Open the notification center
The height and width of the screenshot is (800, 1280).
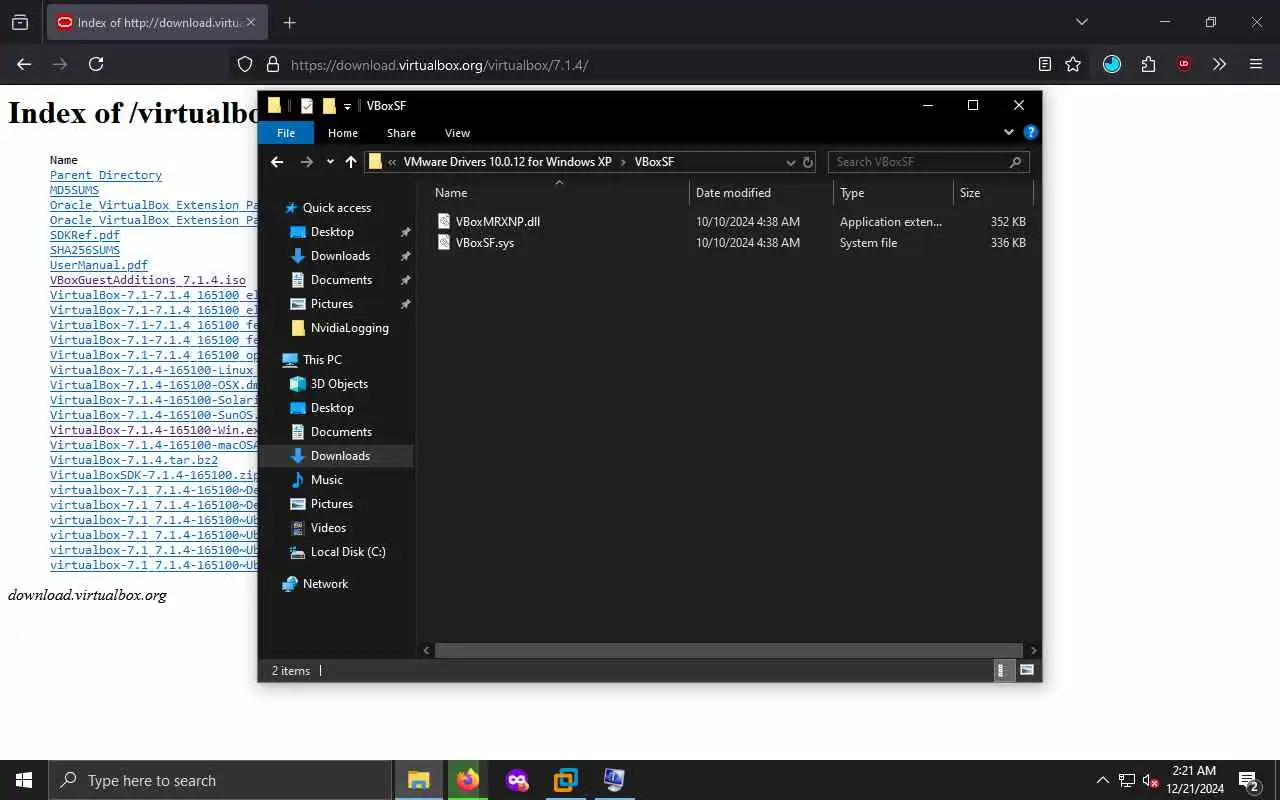pyautogui.click(x=1249, y=780)
